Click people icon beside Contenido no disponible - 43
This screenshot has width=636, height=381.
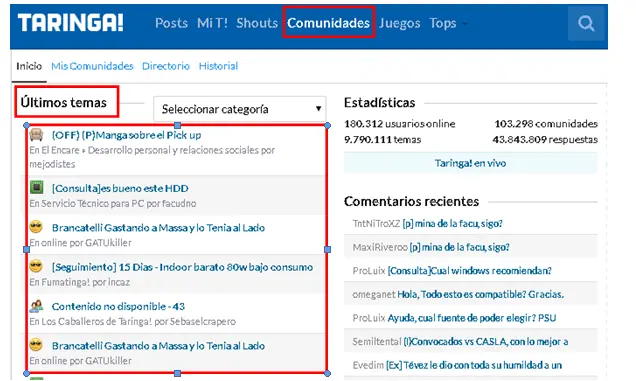(36, 306)
